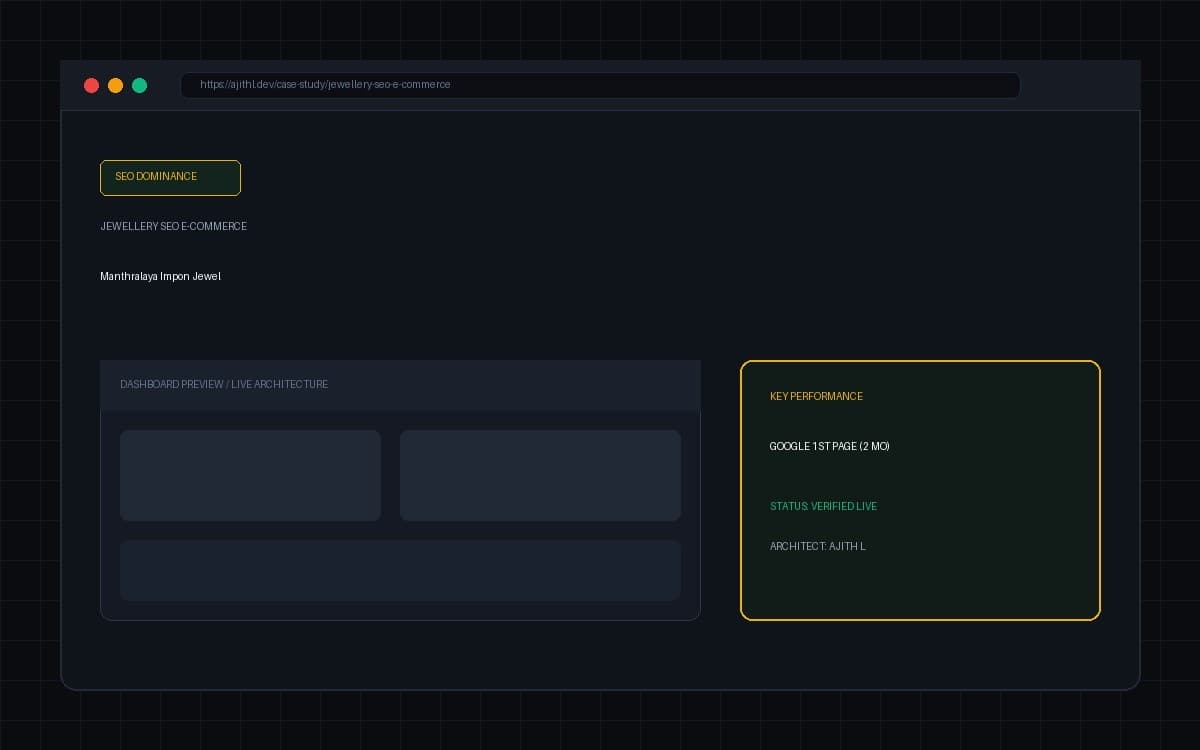1200x750 pixels.
Task: Click the orange minimize window dot
Action: click(x=115, y=85)
